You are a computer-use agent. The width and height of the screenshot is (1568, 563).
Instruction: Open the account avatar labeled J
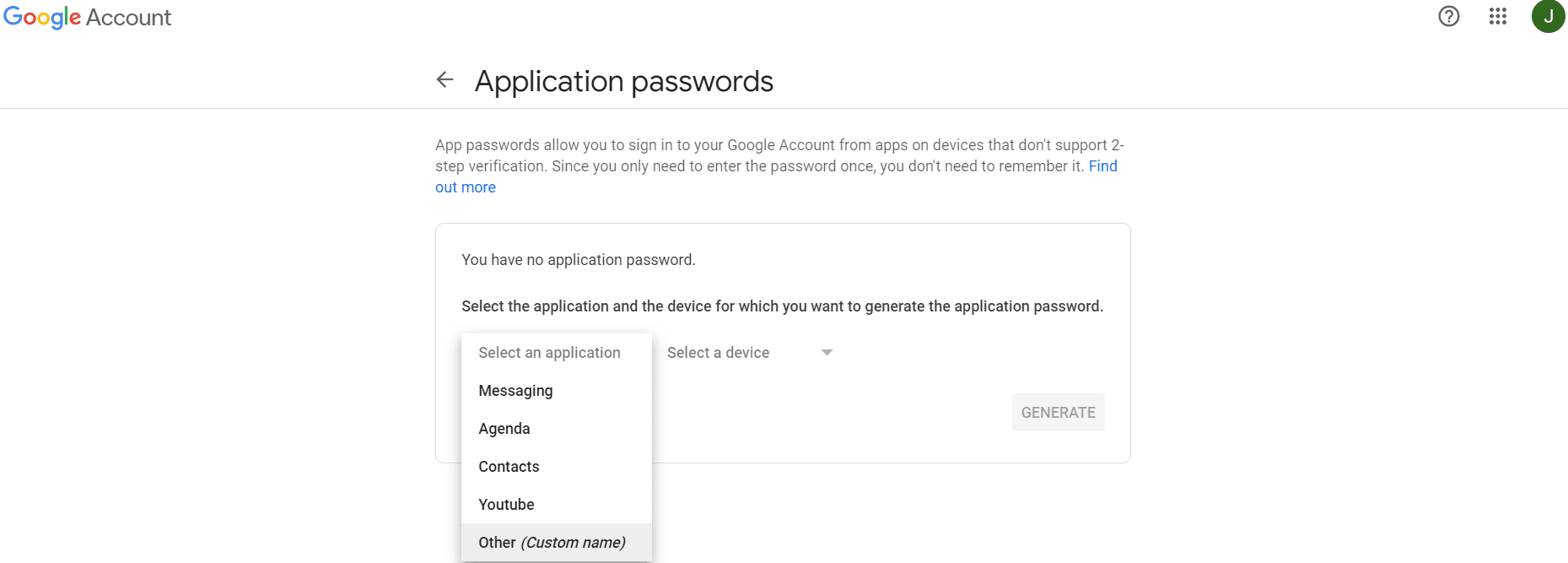1549,16
